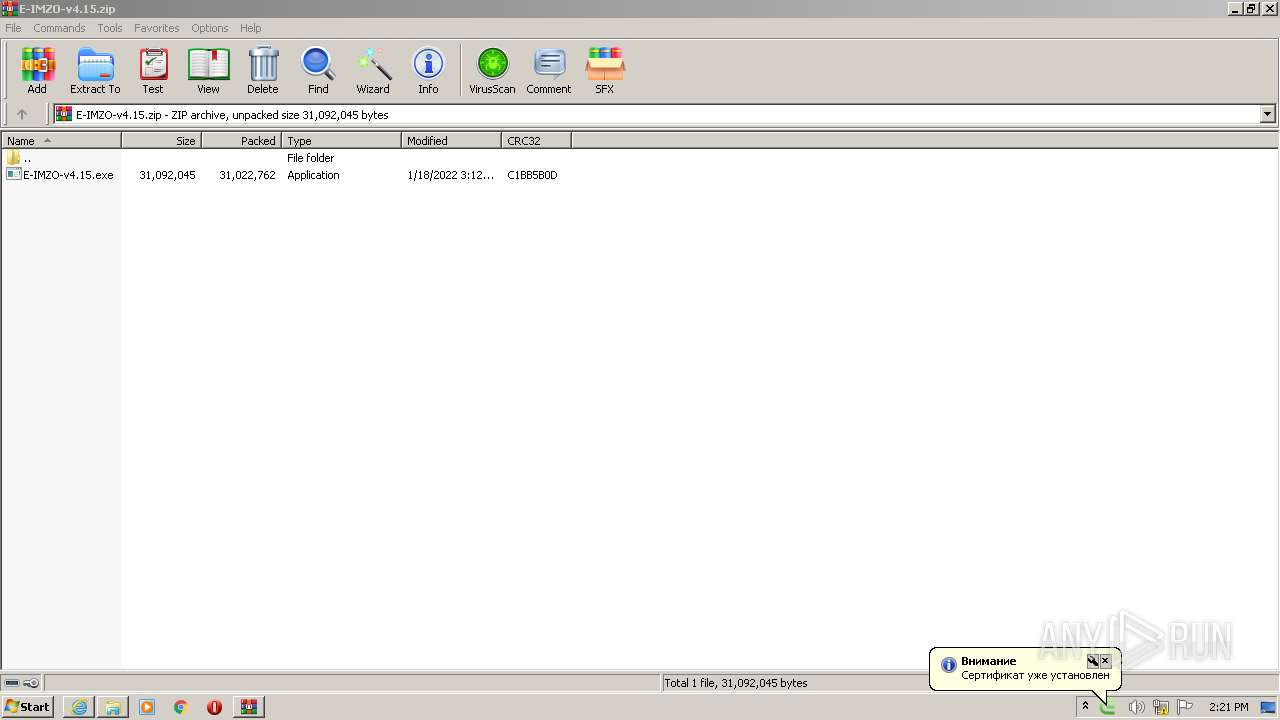The image size is (1280, 720).
Task: Open the volume speaker tray icon
Action: [x=1136, y=707]
